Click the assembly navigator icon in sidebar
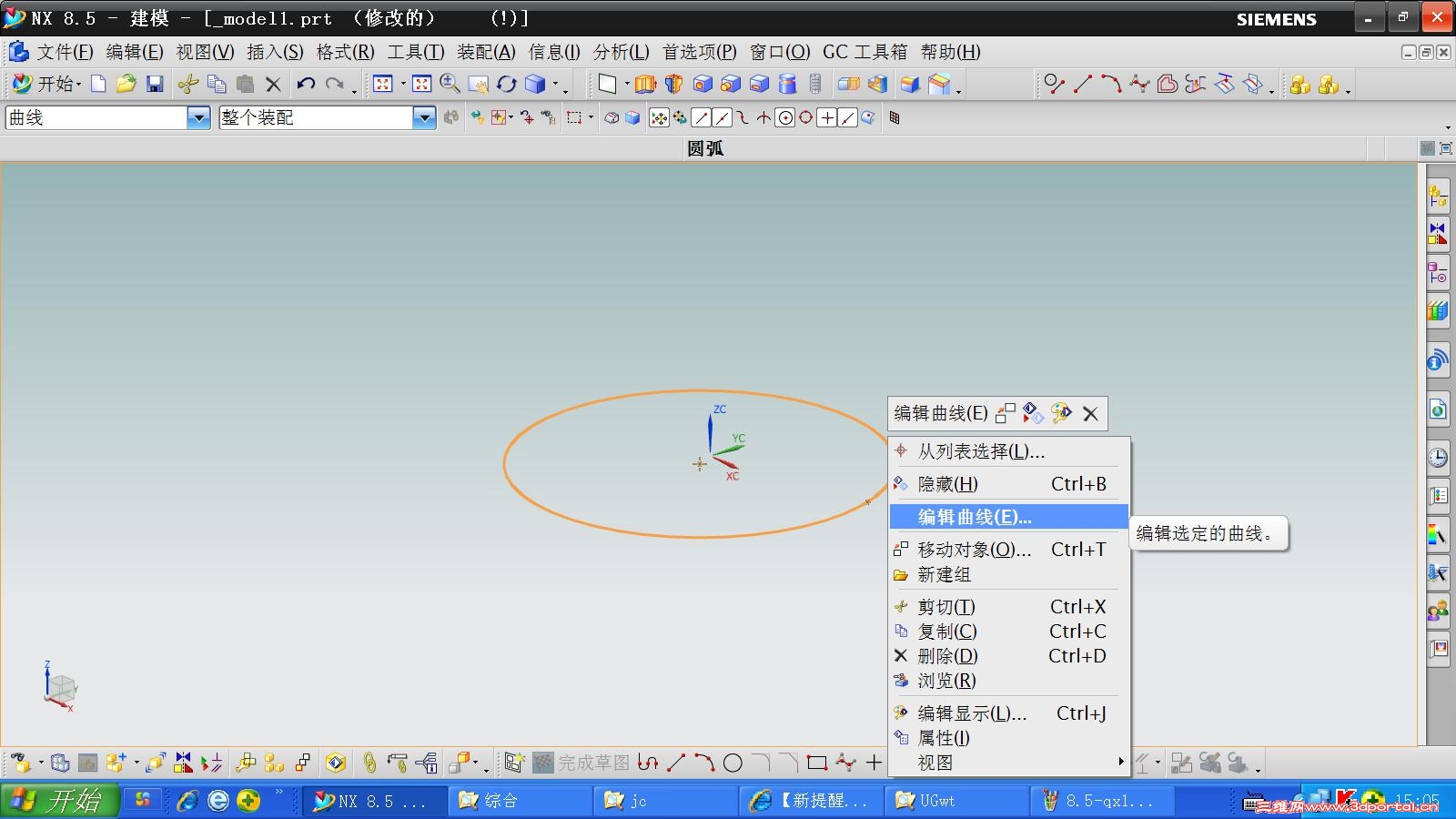The width and height of the screenshot is (1456, 819). [x=1438, y=196]
